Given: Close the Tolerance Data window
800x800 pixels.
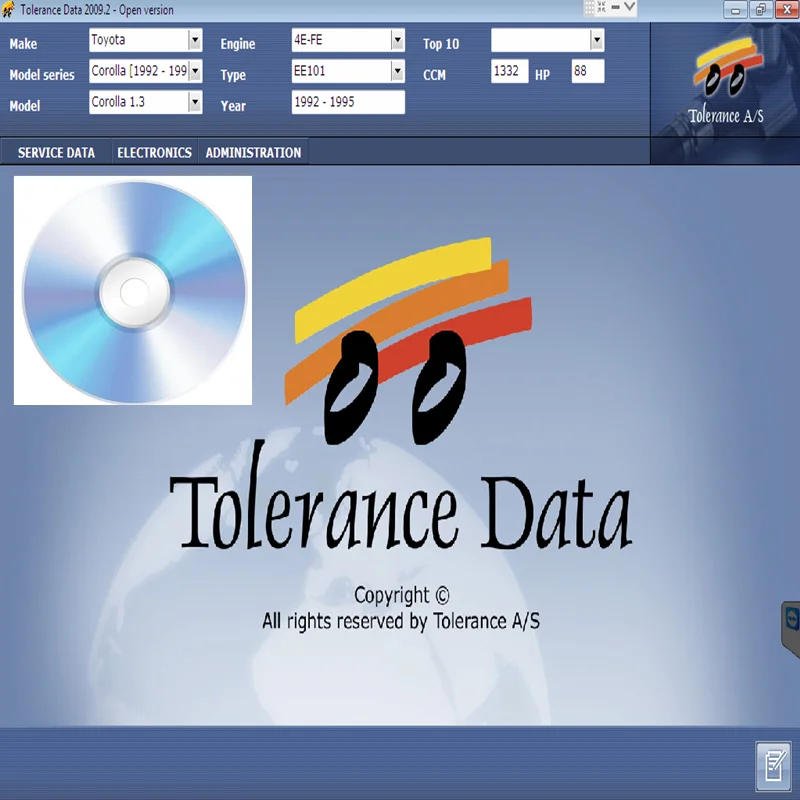Looking at the screenshot, I should coord(787,10).
